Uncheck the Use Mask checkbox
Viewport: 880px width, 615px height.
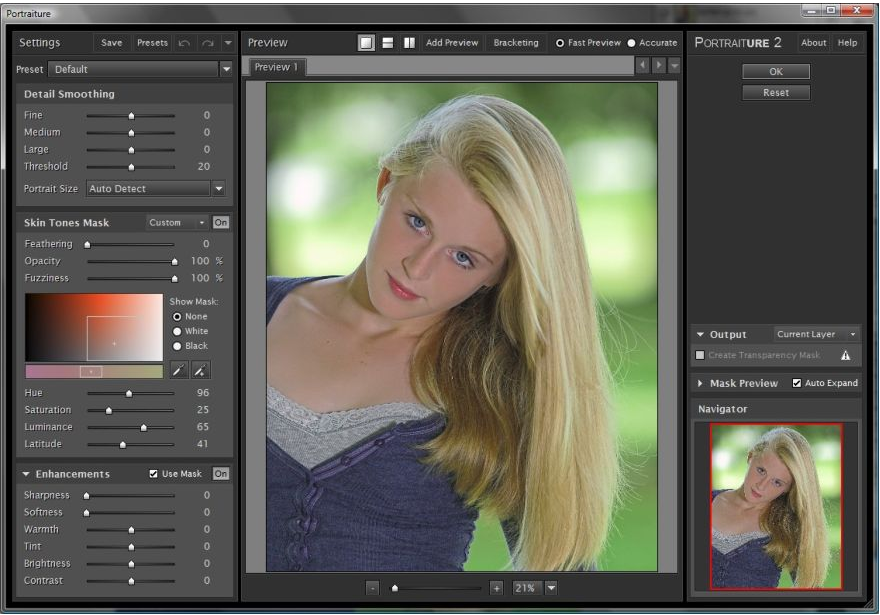point(153,474)
